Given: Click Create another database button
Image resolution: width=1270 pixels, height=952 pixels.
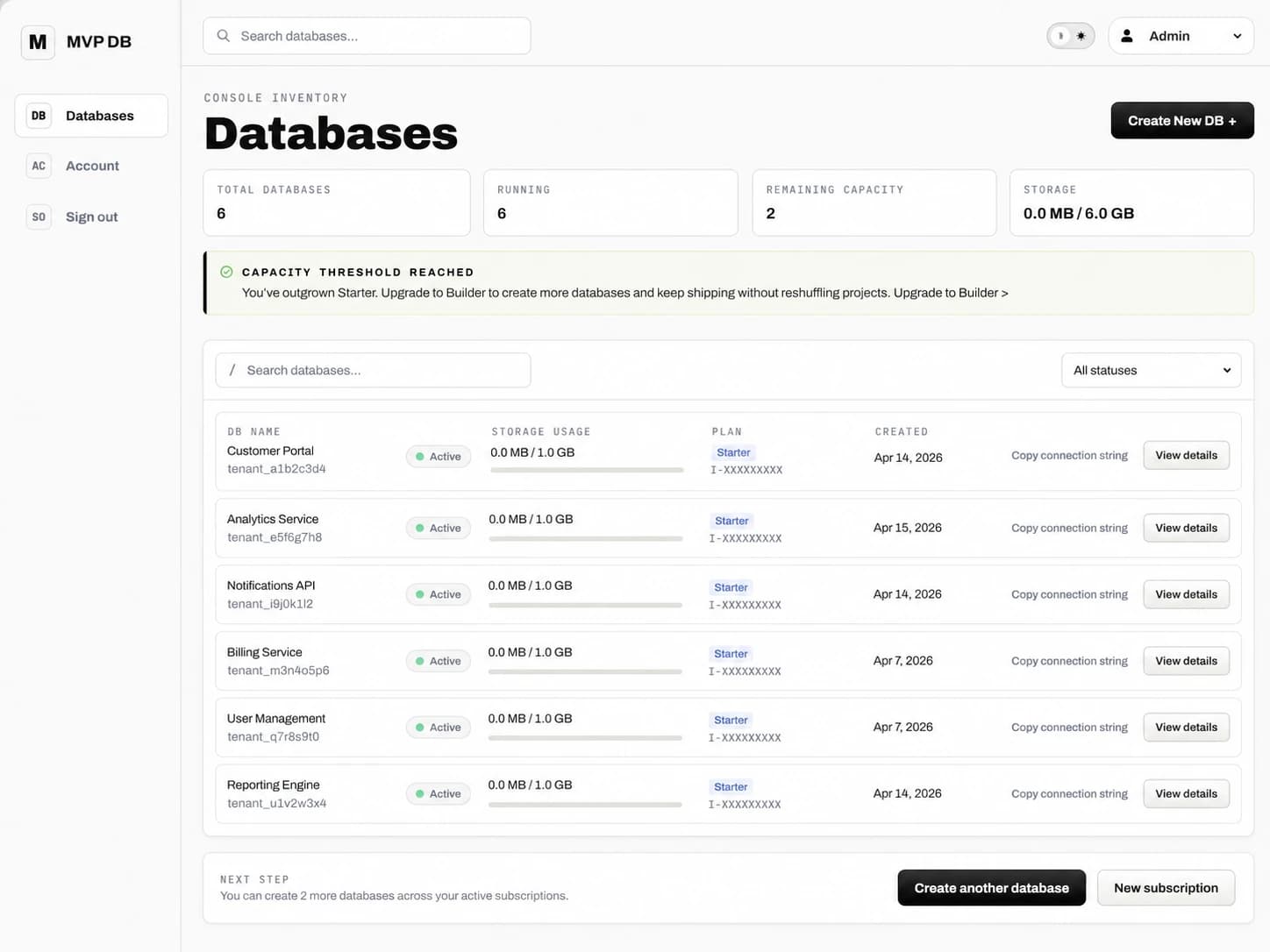Looking at the screenshot, I should pyautogui.click(x=991, y=888).
